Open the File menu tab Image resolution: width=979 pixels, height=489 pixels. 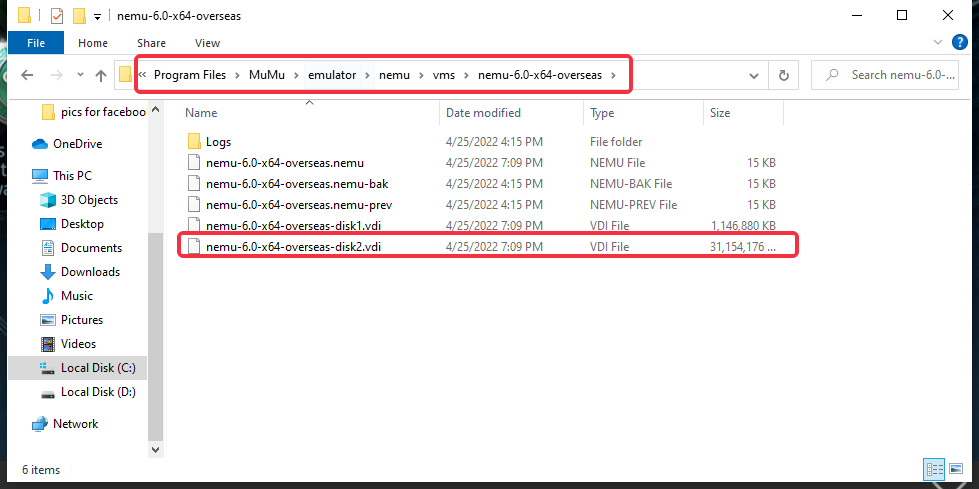coord(36,43)
